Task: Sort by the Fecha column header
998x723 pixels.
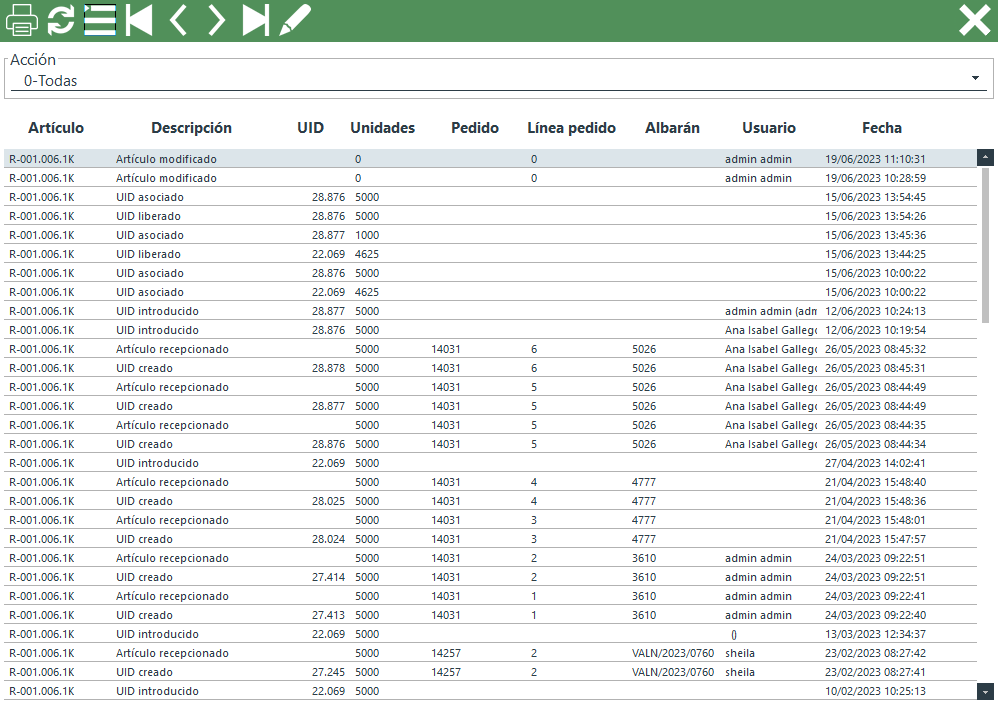Action: click(881, 128)
